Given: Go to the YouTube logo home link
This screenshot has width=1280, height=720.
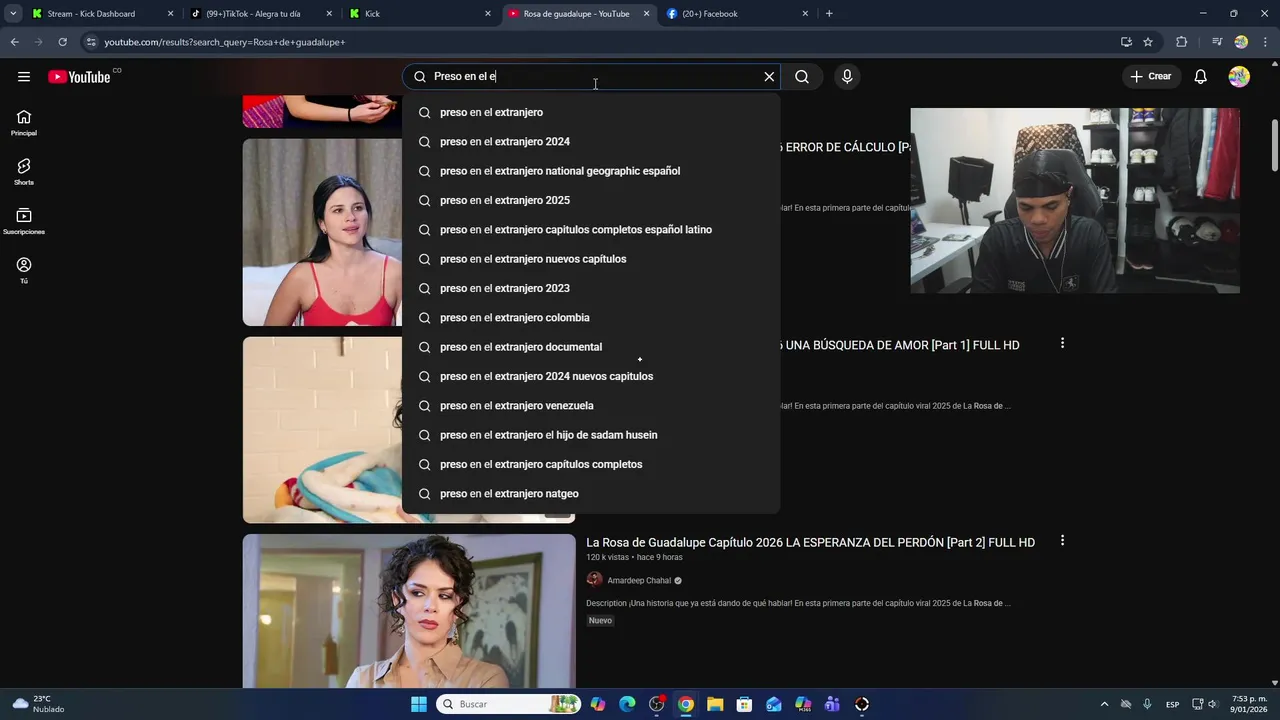Looking at the screenshot, I should point(79,77).
